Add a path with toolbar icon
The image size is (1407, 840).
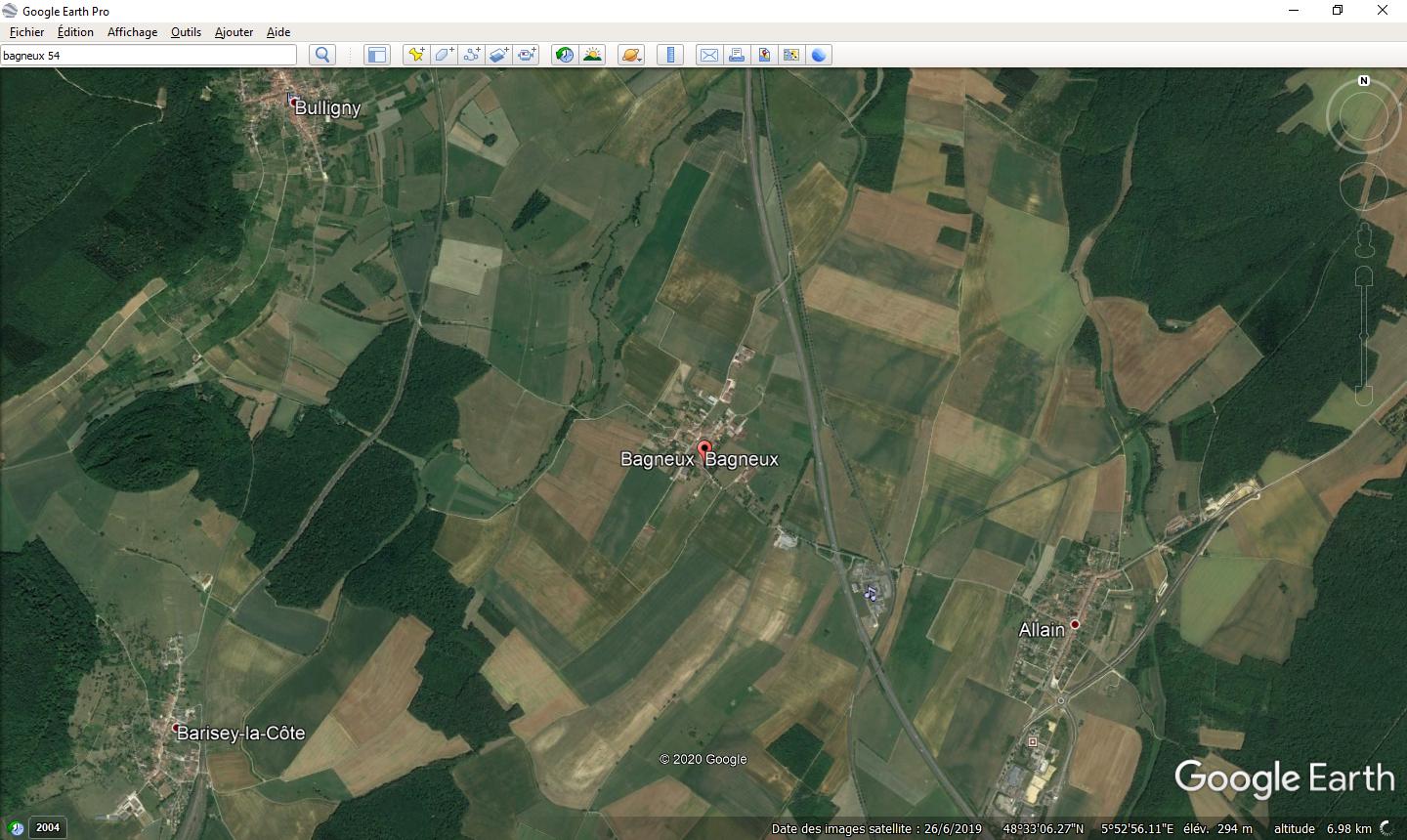[471, 55]
